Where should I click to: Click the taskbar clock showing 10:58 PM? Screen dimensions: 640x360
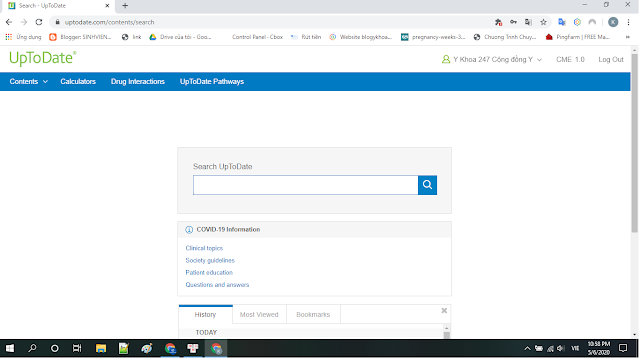pyautogui.click(x=599, y=348)
